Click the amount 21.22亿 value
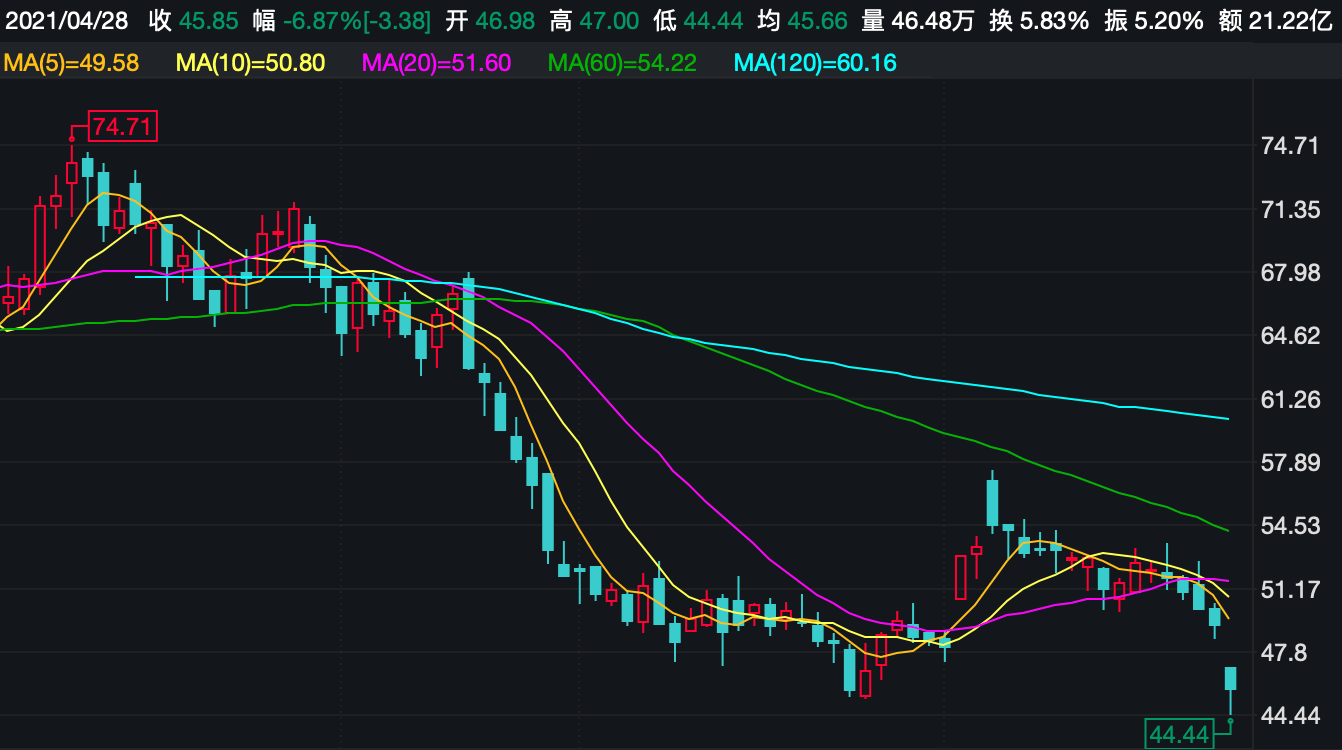The image size is (1342, 750). click(1290, 20)
